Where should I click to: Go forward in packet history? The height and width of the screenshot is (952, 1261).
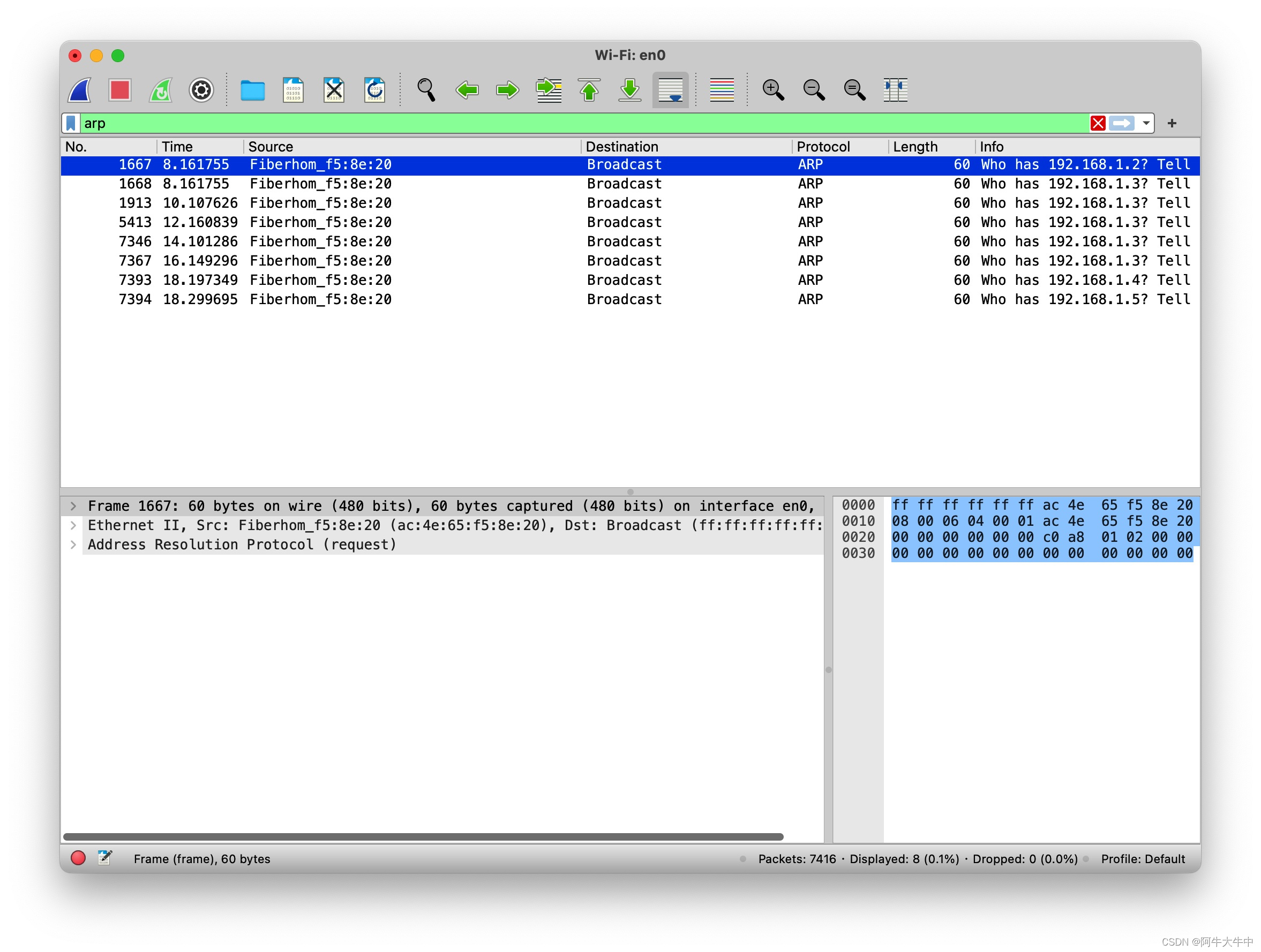pos(507,90)
